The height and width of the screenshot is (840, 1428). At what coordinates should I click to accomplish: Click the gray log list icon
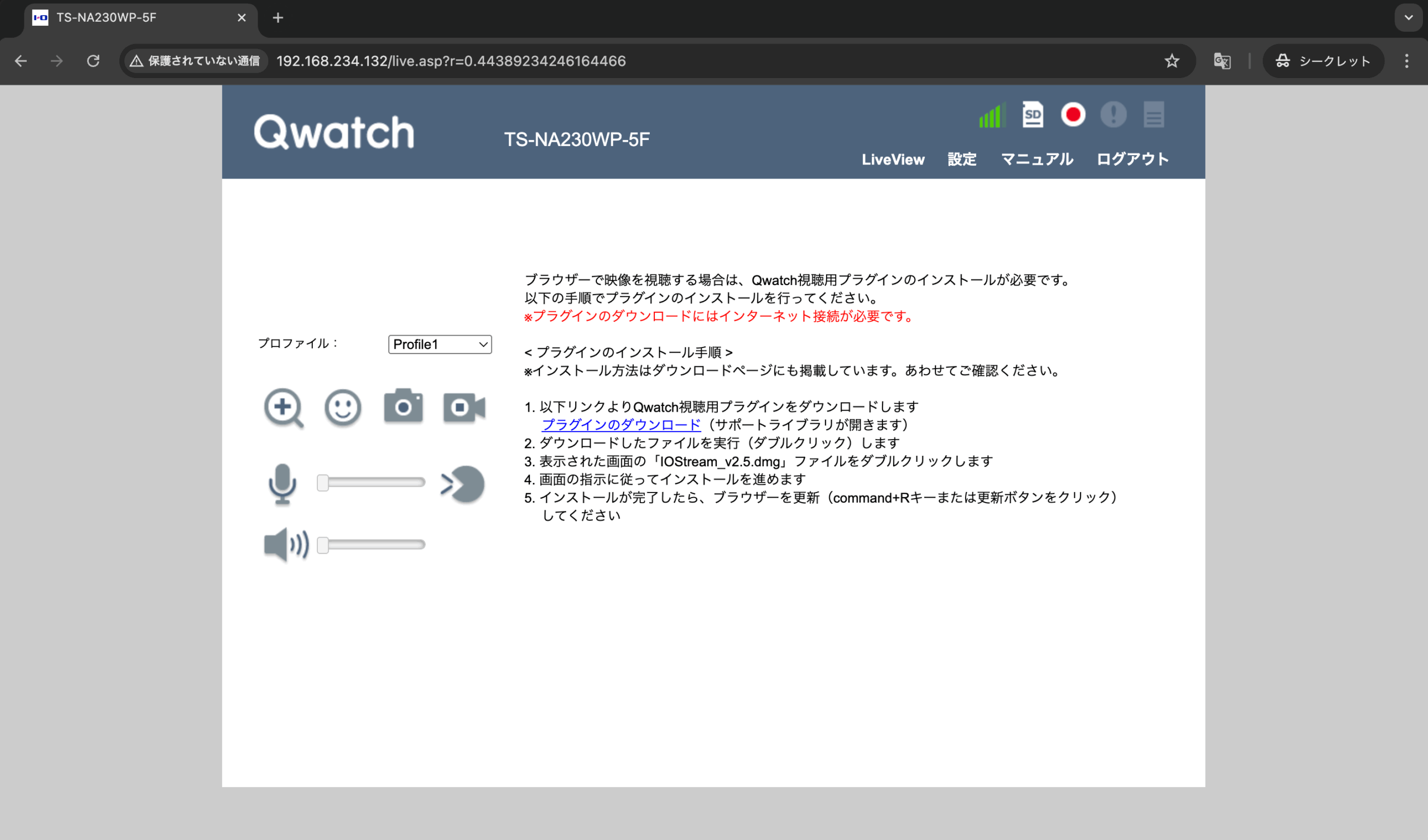1153,115
